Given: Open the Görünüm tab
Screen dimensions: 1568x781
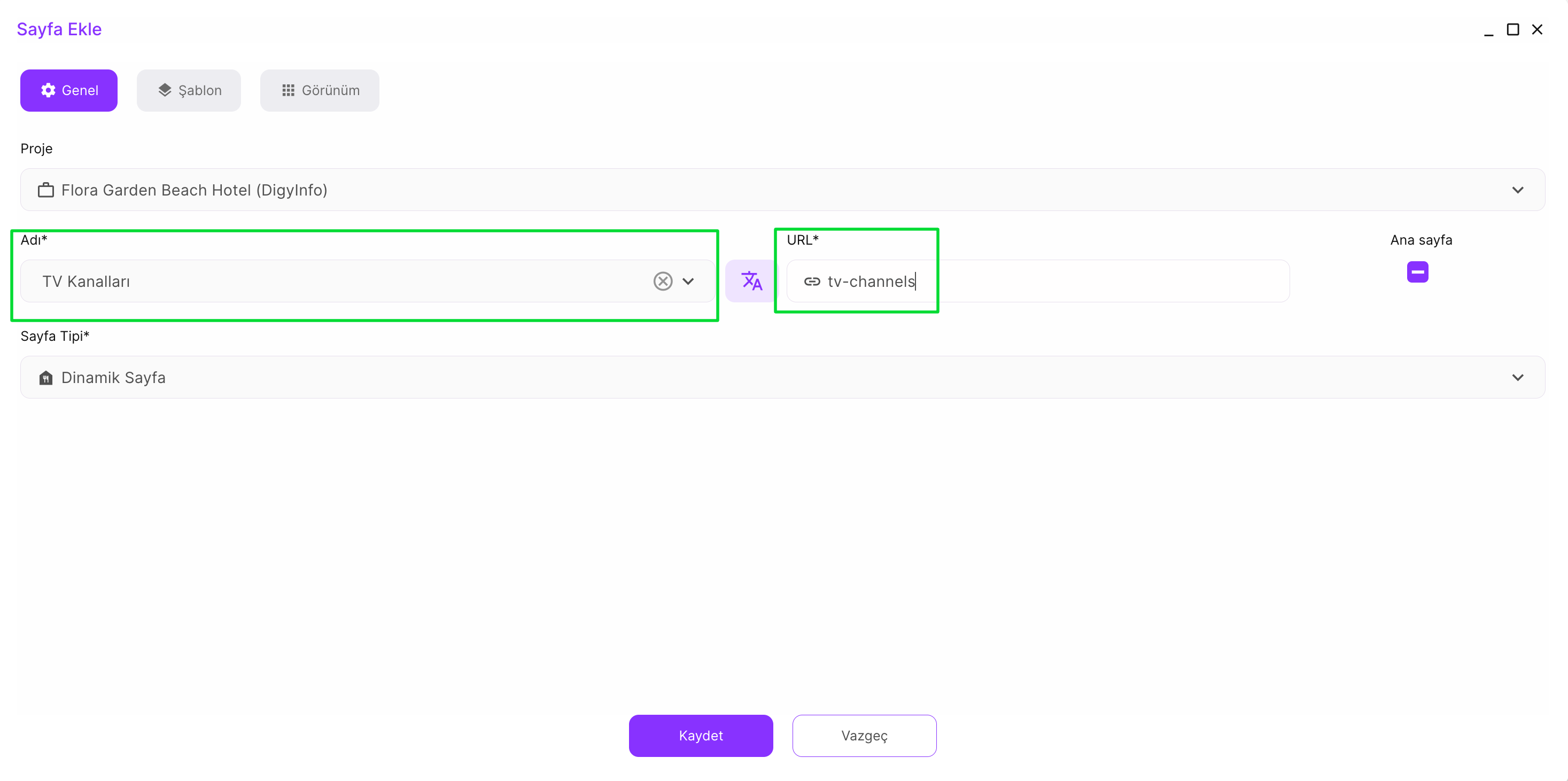Looking at the screenshot, I should point(320,90).
